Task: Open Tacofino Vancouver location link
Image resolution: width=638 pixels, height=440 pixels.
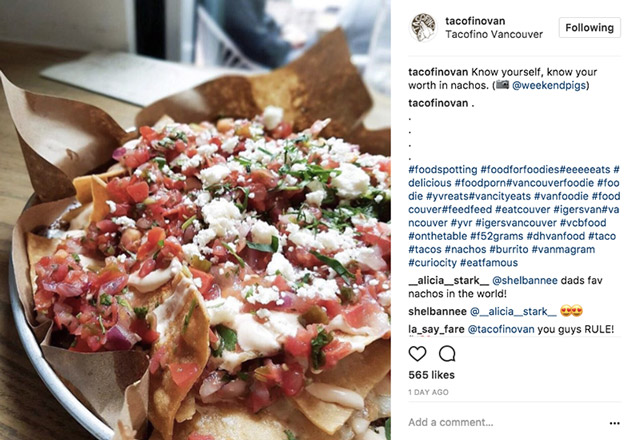Action: point(494,34)
